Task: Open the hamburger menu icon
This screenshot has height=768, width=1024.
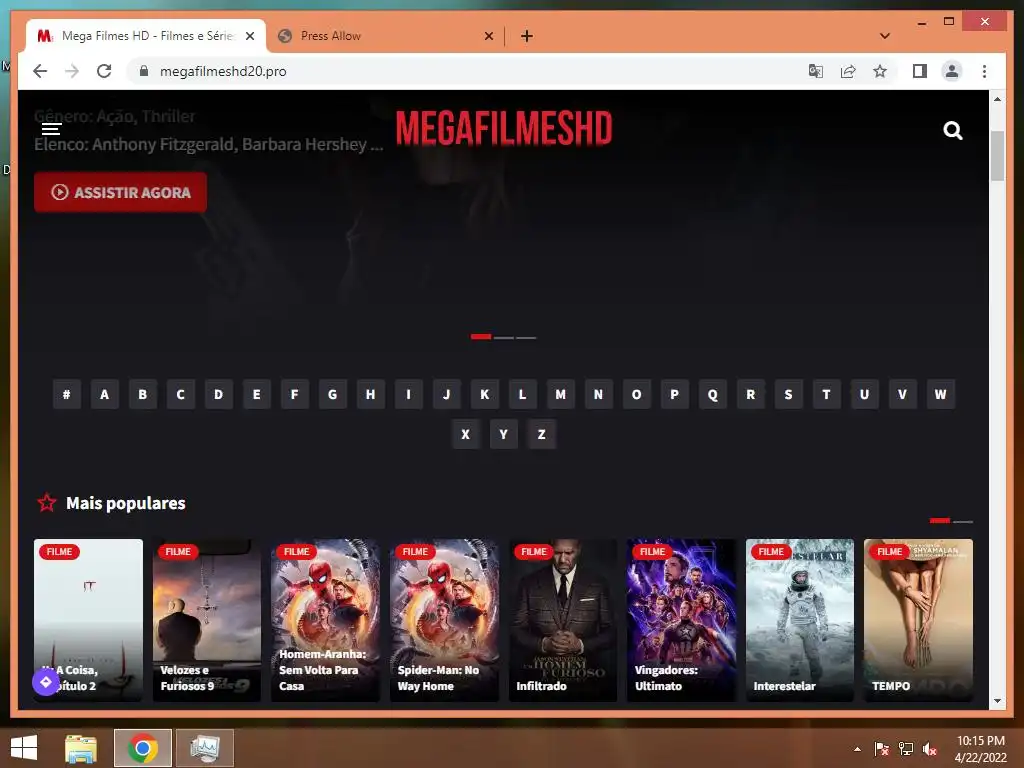Action: click(x=52, y=129)
